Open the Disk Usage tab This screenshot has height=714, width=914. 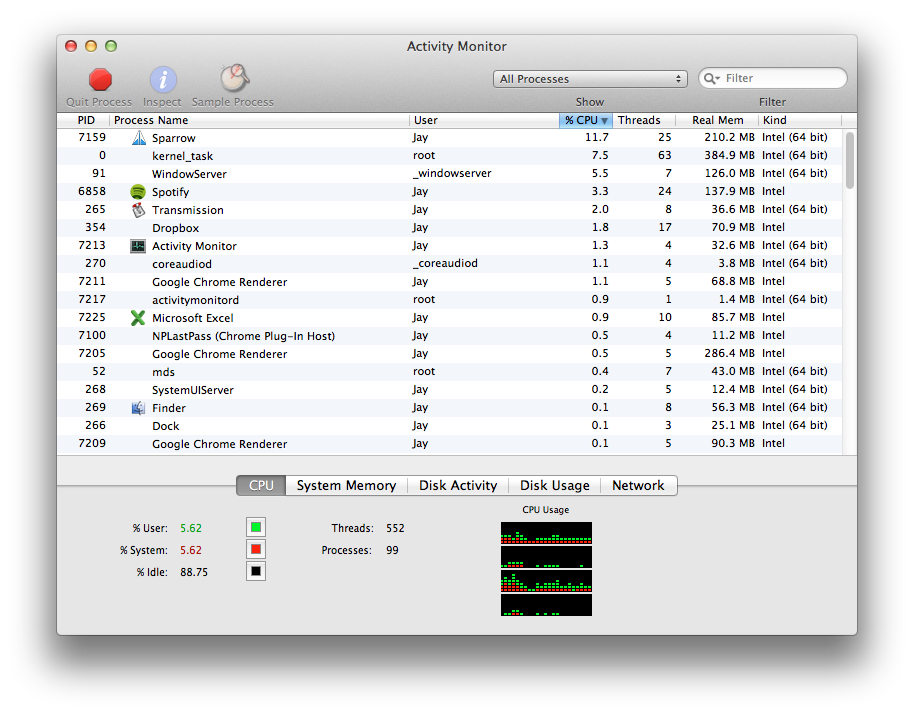[554, 486]
